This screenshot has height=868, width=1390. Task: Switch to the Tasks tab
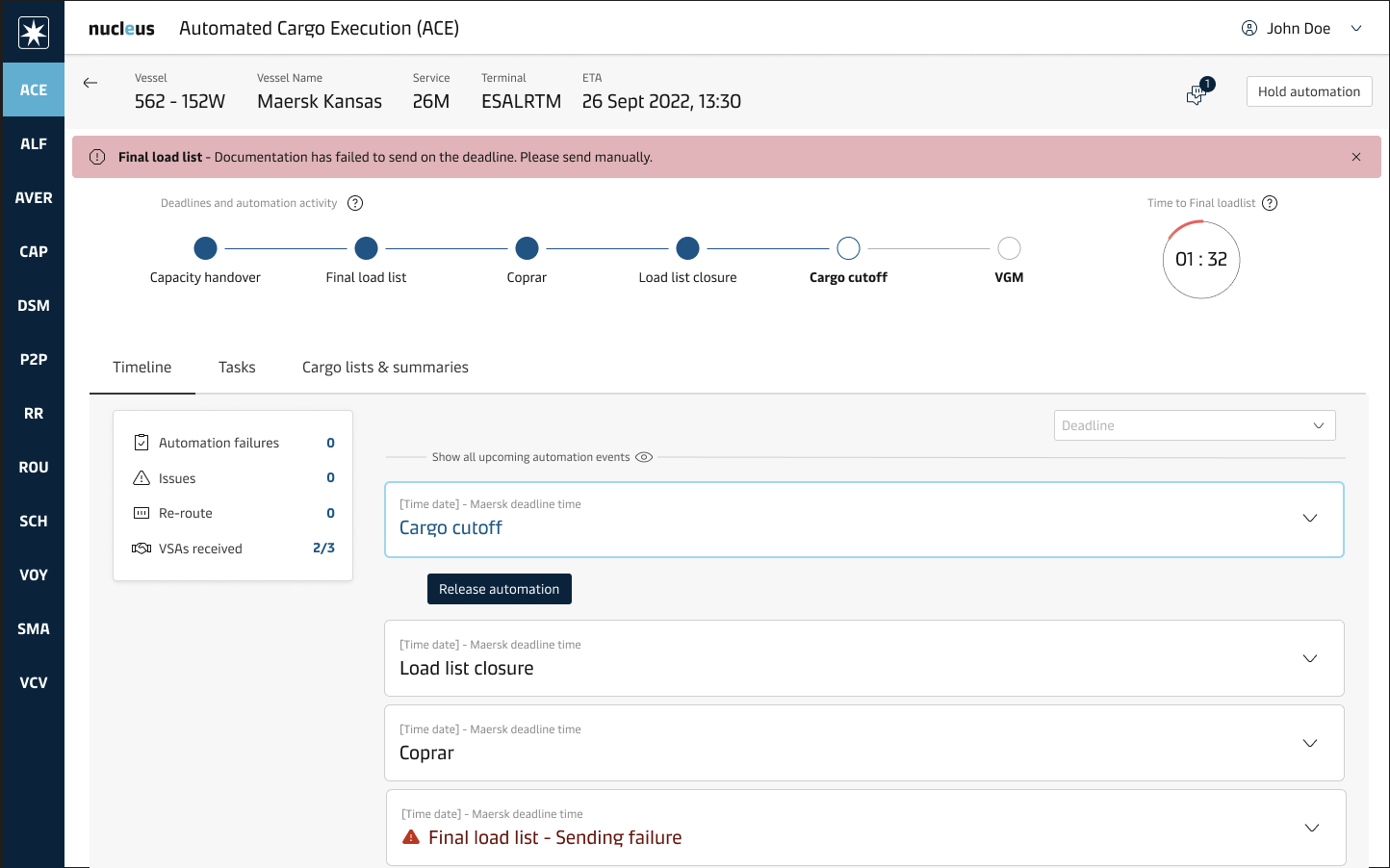point(237,368)
